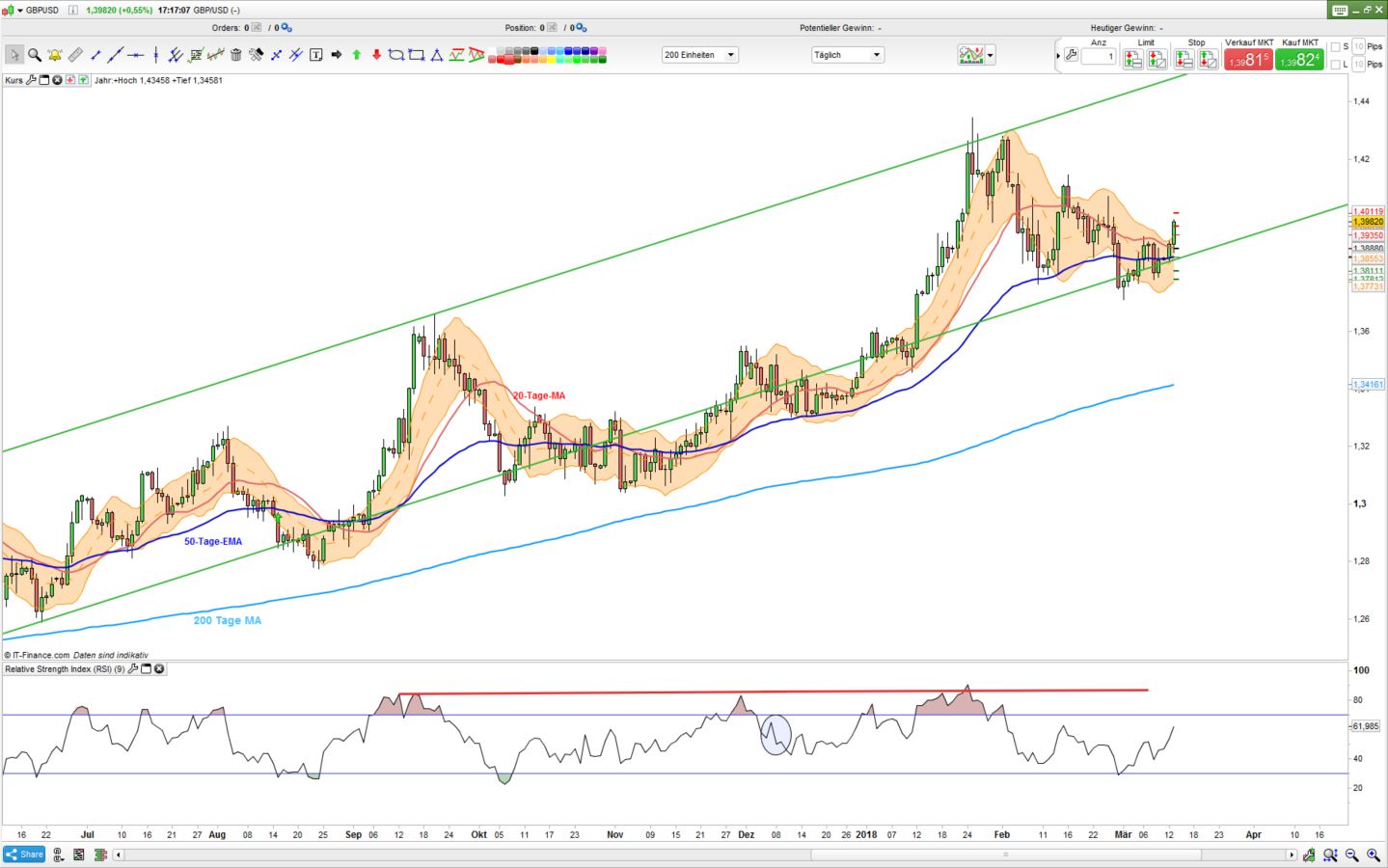Click the scrollbar right arrow

(x=1291, y=854)
